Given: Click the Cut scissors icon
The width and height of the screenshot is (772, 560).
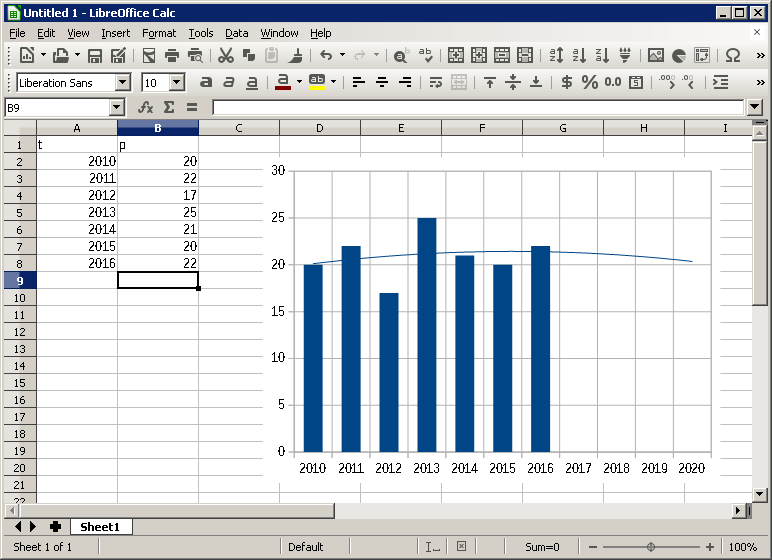Looking at the screenshot, I should pyautogui.click(x=225, y=56).
